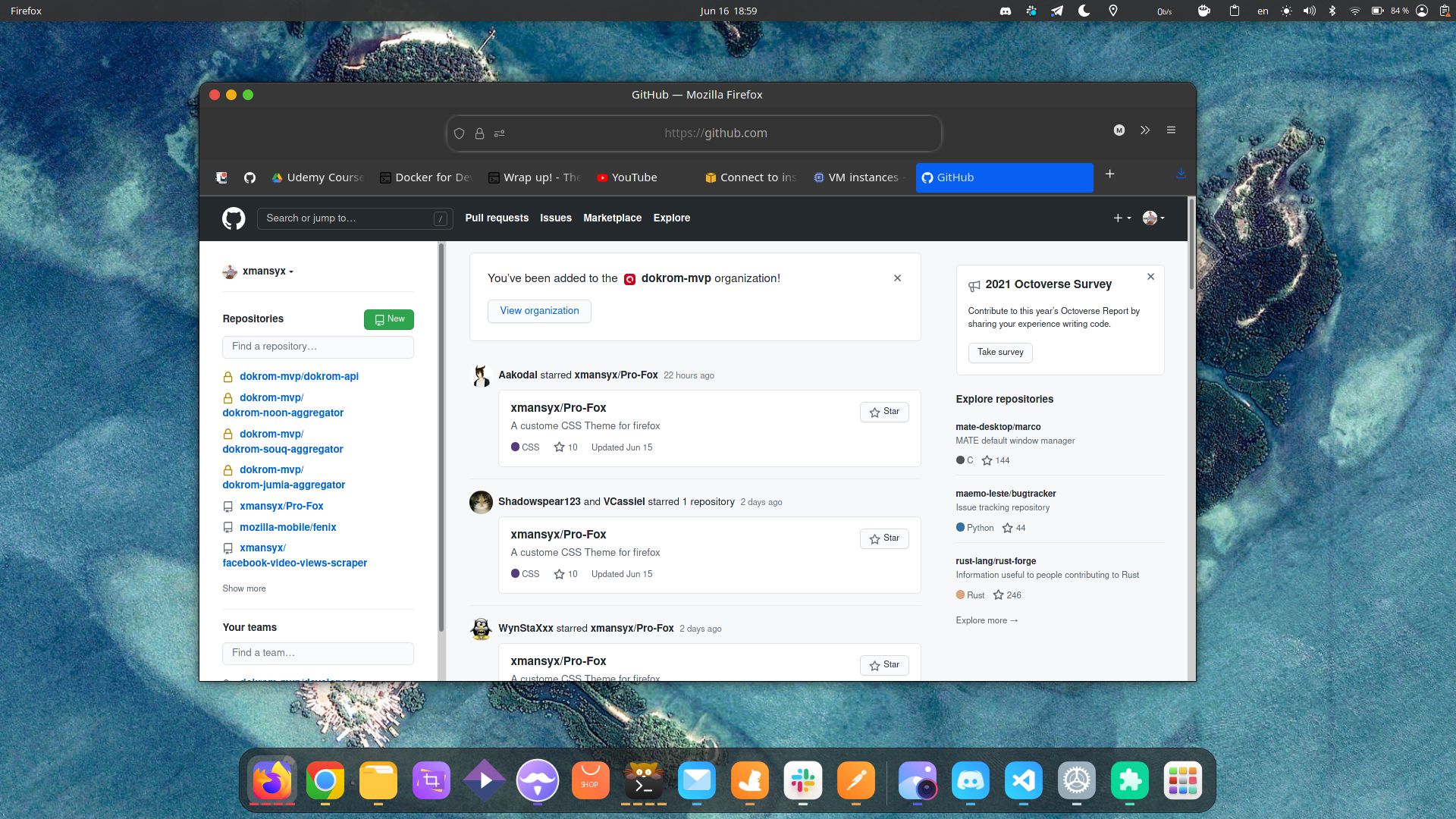The image size is (1456, 819).
Task: Click the clipboard icon in the system tray
Action: point(1232,11)
